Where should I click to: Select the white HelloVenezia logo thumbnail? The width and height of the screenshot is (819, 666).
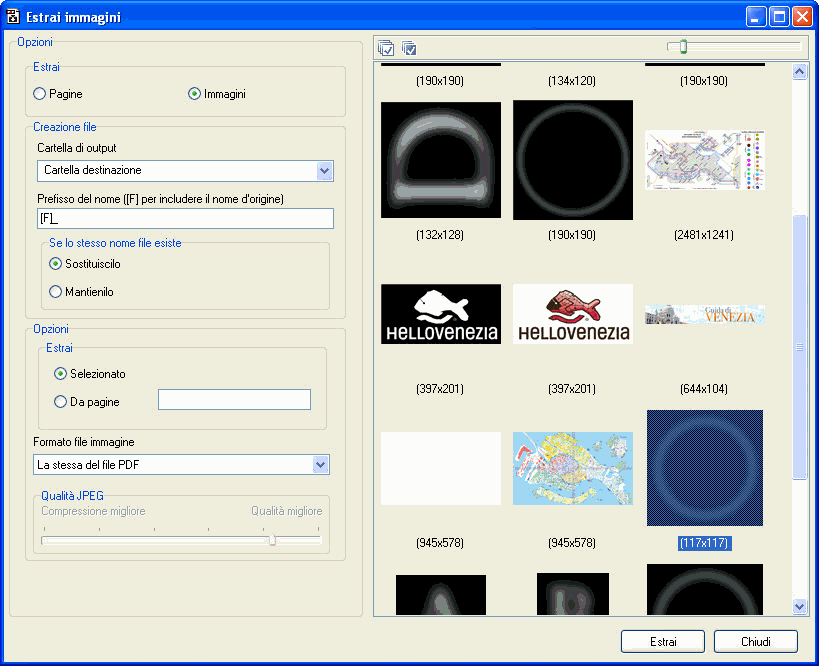pyautogui.click(x=573, y=314)
